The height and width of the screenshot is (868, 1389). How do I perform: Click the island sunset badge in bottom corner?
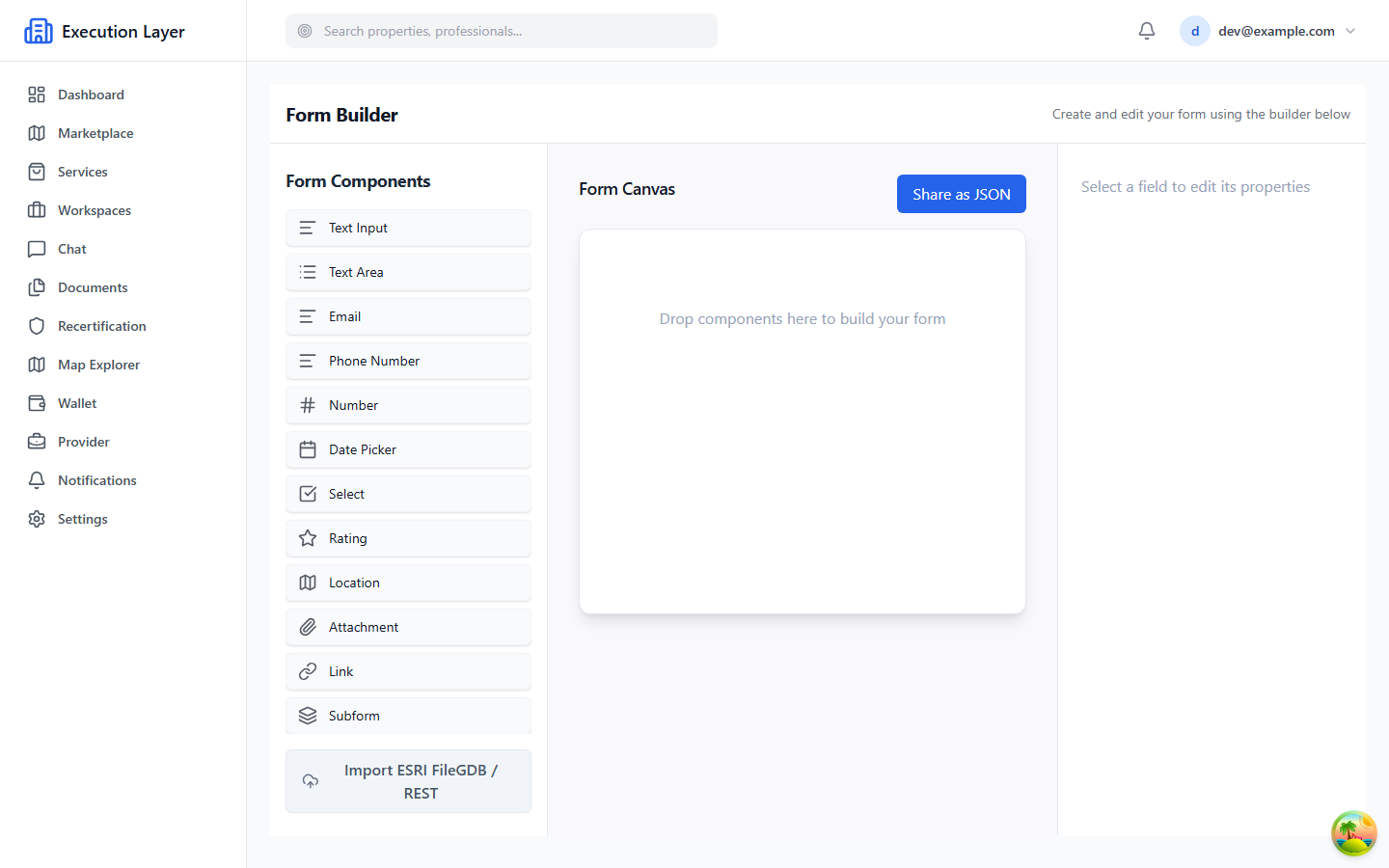point(1354,833)
